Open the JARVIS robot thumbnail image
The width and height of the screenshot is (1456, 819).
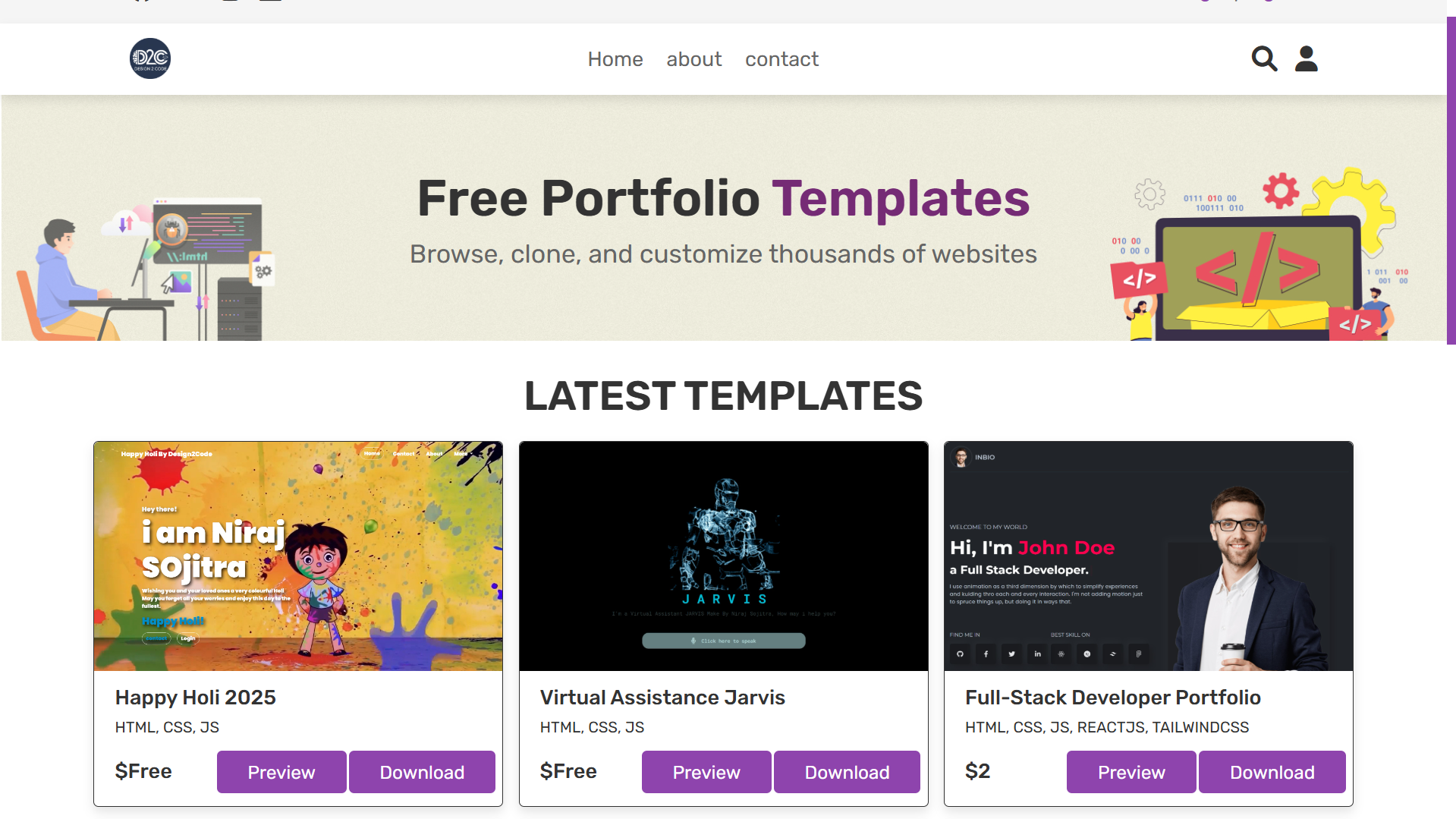click(x=723, y=556)
